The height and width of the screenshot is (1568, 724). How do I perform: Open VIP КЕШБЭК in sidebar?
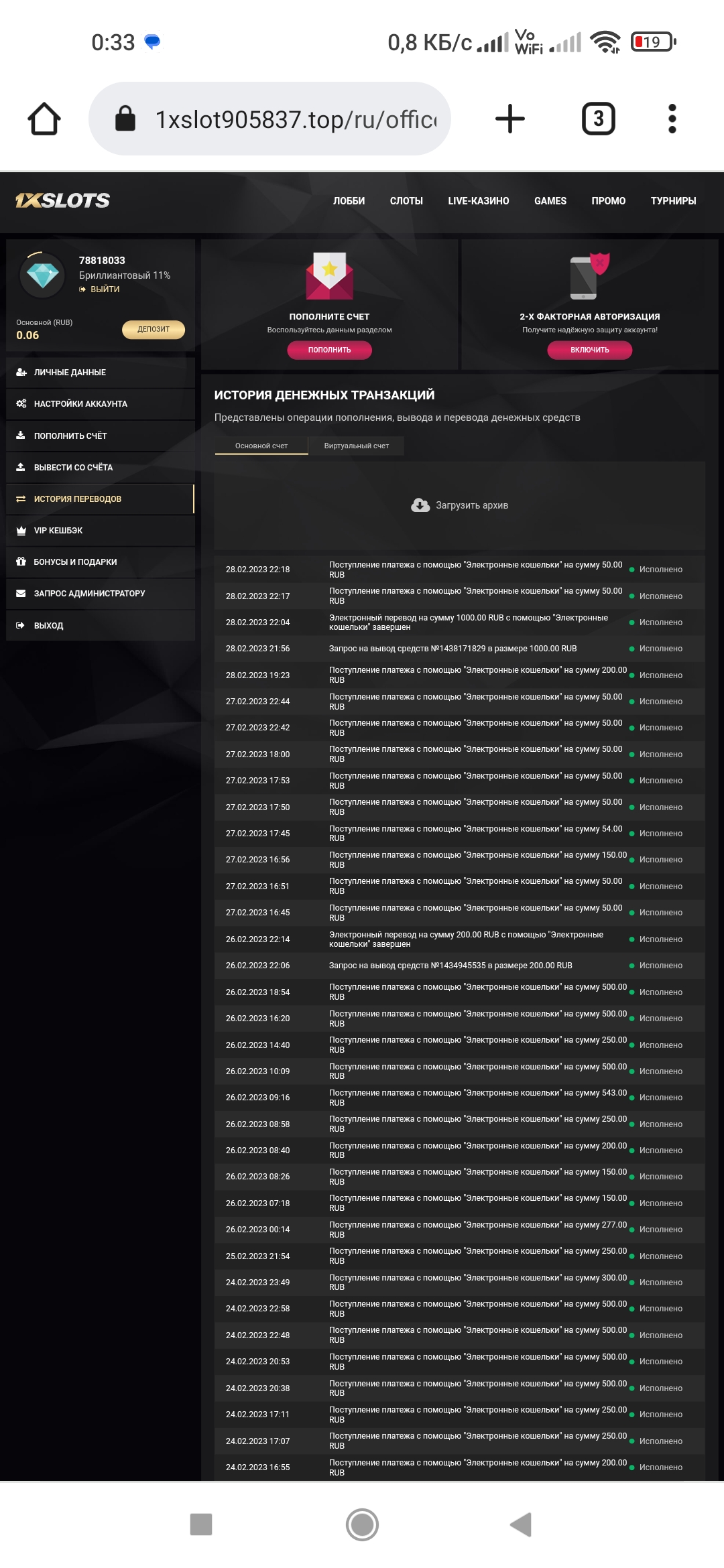[x=58, y=531]
